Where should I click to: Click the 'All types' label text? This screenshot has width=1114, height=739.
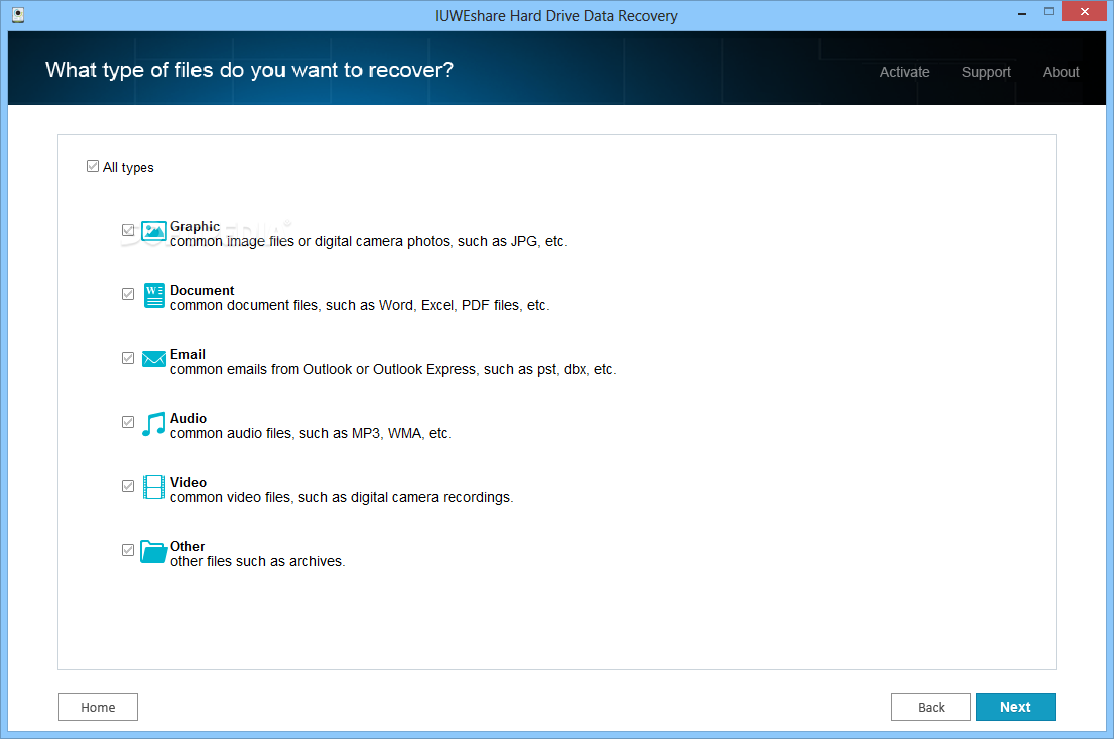pos(128,168)
